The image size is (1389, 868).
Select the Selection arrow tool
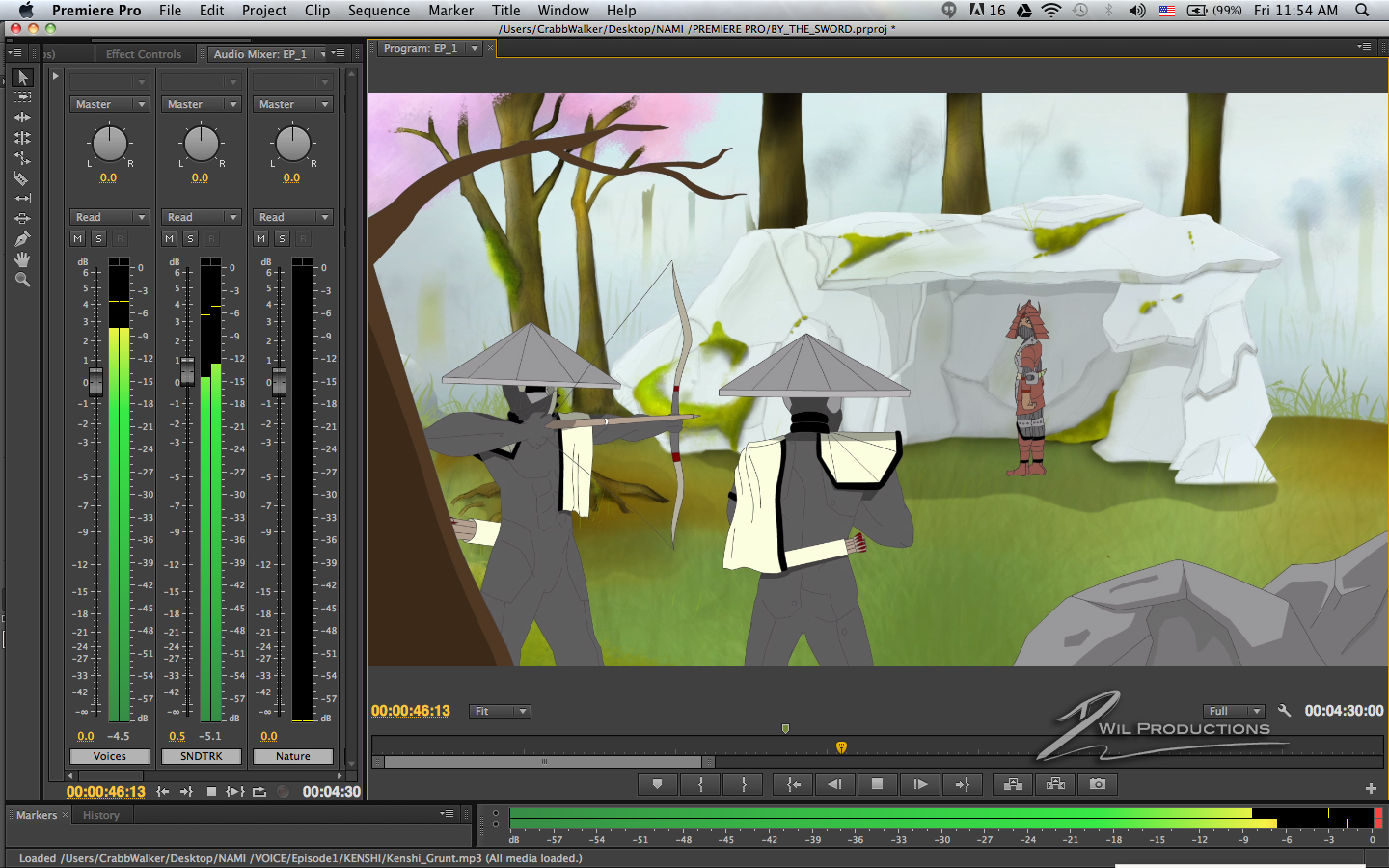tap(22, 77)
